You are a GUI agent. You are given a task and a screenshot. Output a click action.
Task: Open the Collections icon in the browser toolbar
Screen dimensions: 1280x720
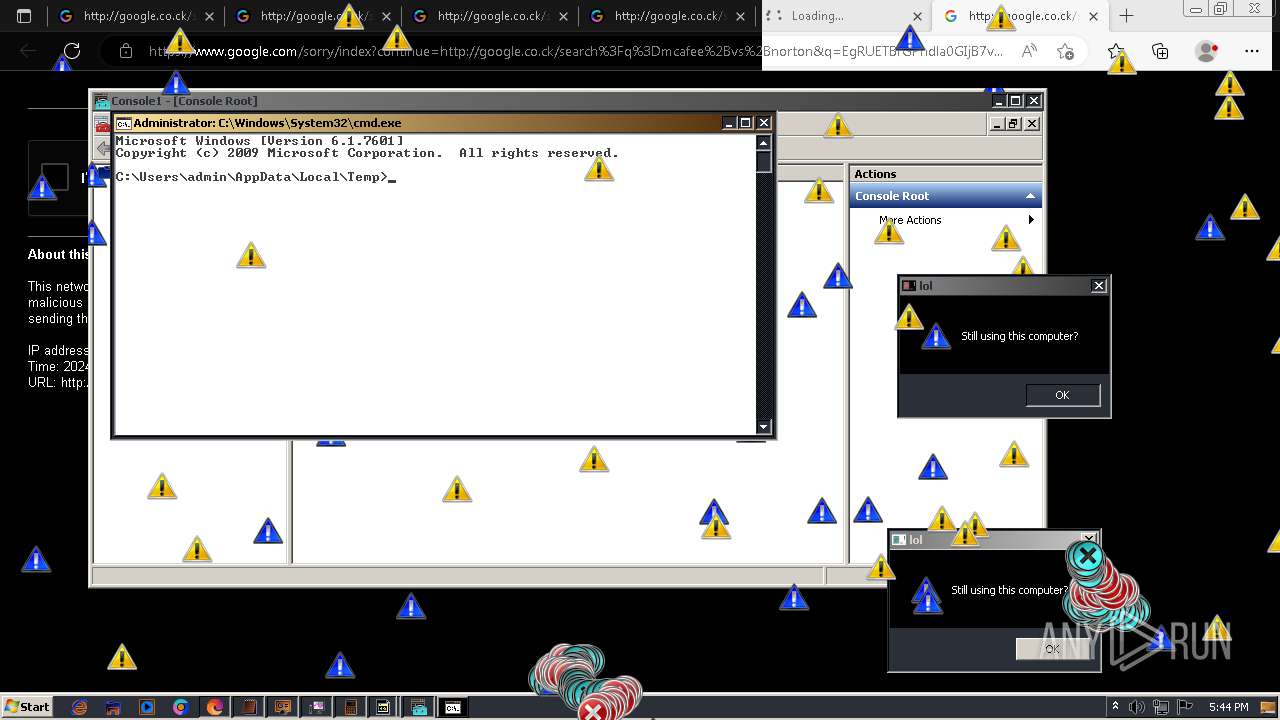[x=1160, y=51]
